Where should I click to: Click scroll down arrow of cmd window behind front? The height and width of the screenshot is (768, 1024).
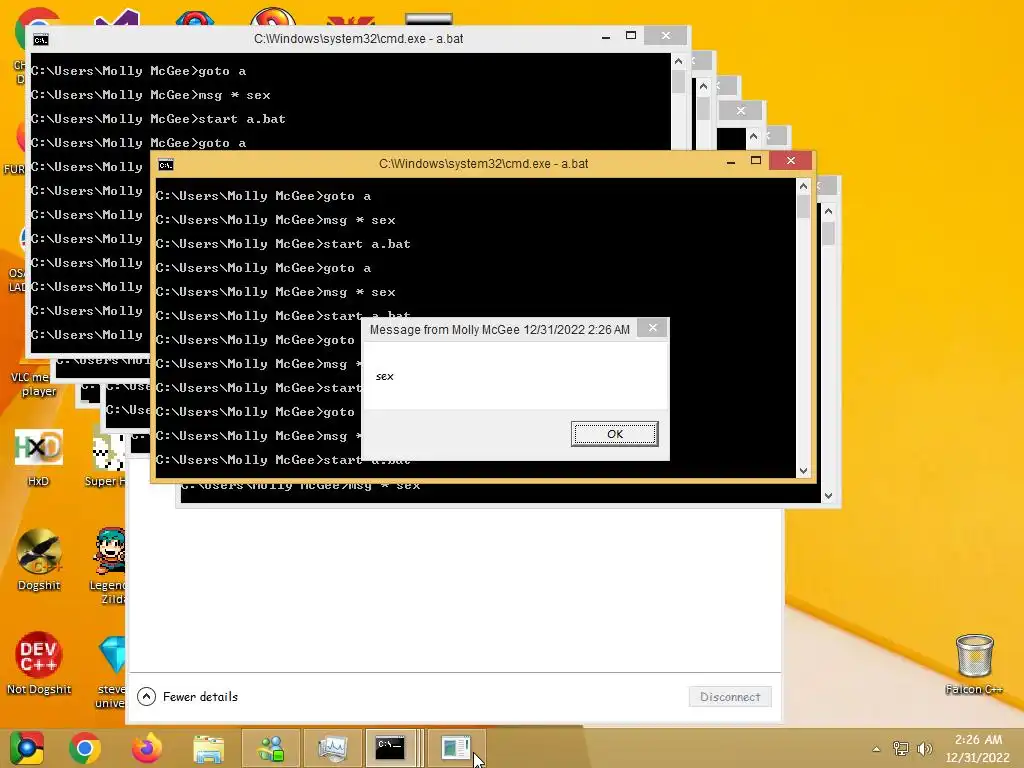click(828, 496)
